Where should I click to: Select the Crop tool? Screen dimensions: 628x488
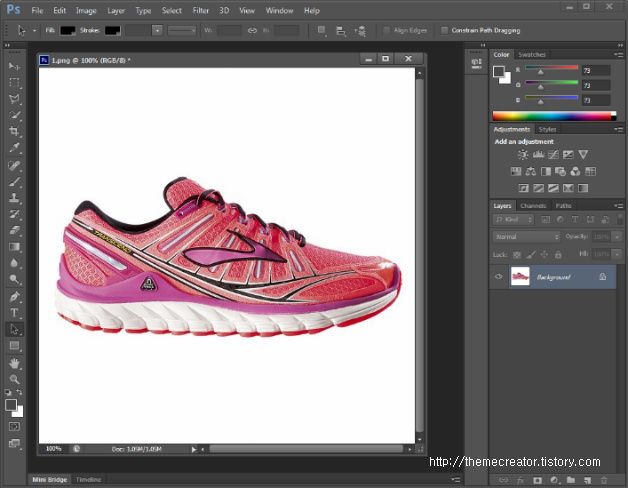(14, 131)
